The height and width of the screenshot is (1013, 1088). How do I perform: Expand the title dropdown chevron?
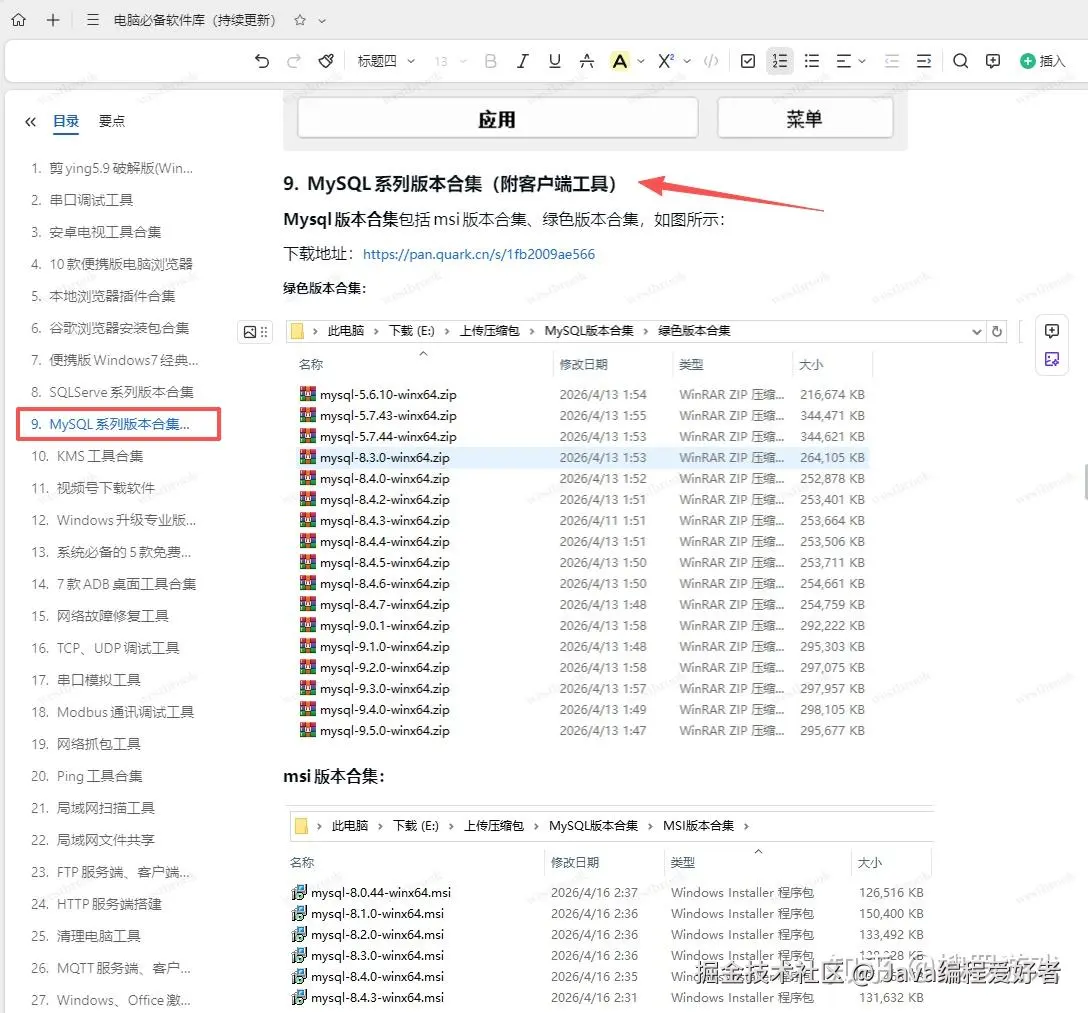322,21
